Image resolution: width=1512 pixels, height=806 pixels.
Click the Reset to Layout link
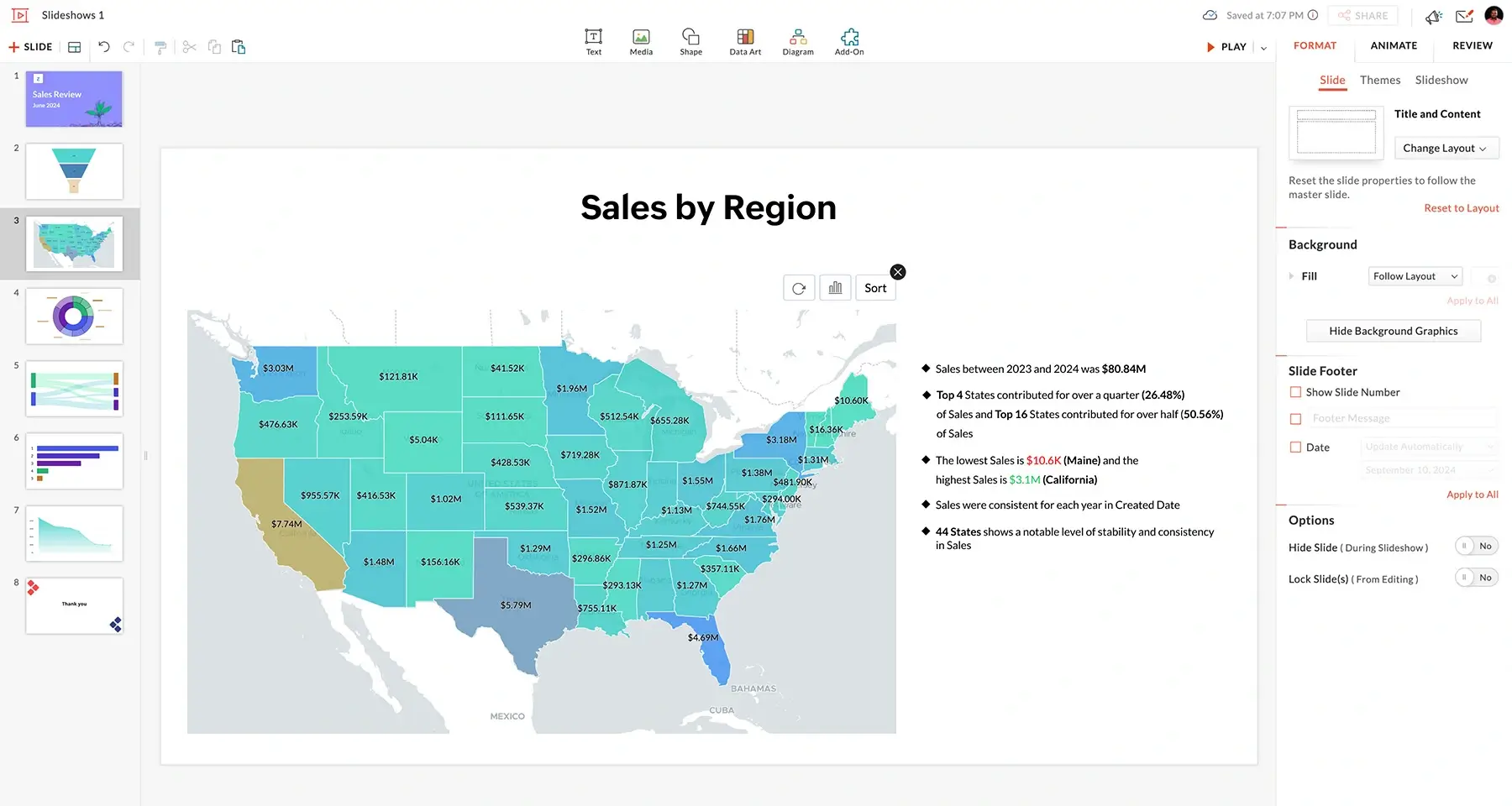pyautogui.click(x=1461, y=208)
